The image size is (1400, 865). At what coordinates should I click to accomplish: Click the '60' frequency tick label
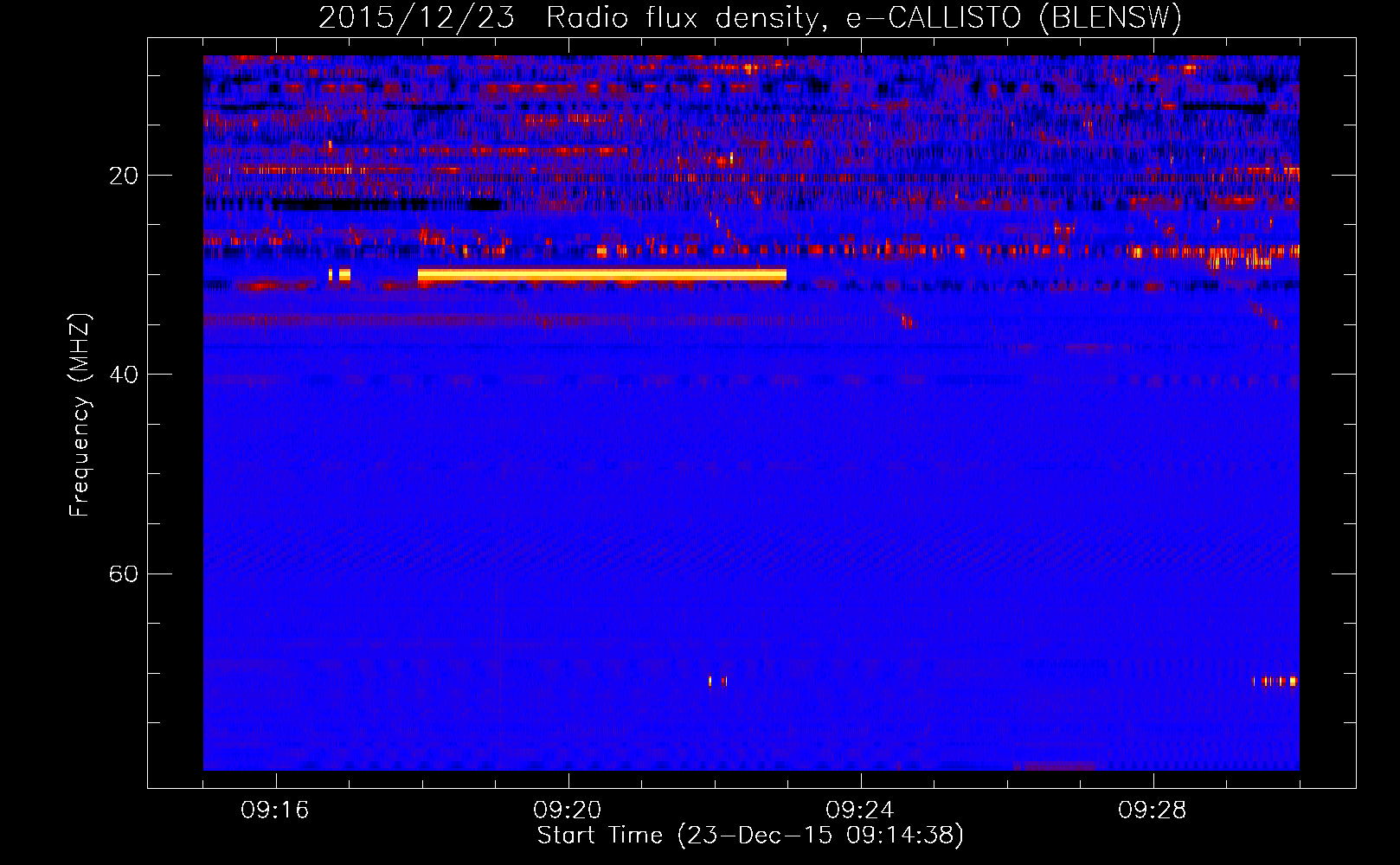124,574
